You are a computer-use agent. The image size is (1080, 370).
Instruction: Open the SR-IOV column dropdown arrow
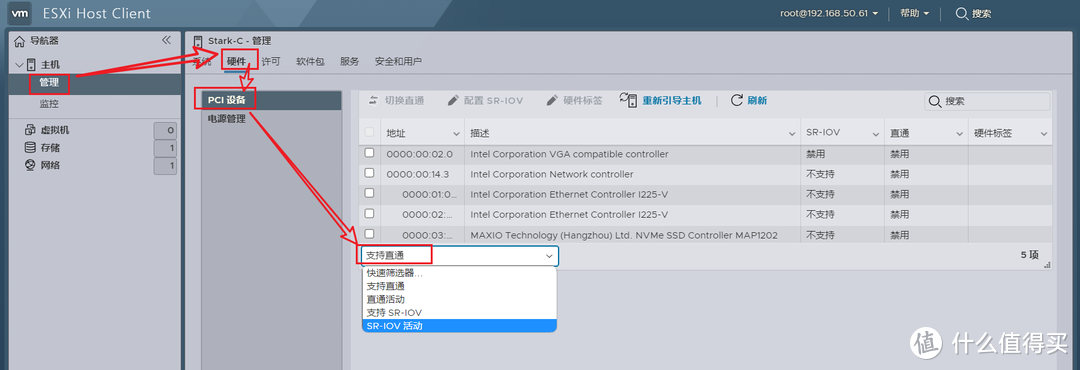(x=875, y=134)
